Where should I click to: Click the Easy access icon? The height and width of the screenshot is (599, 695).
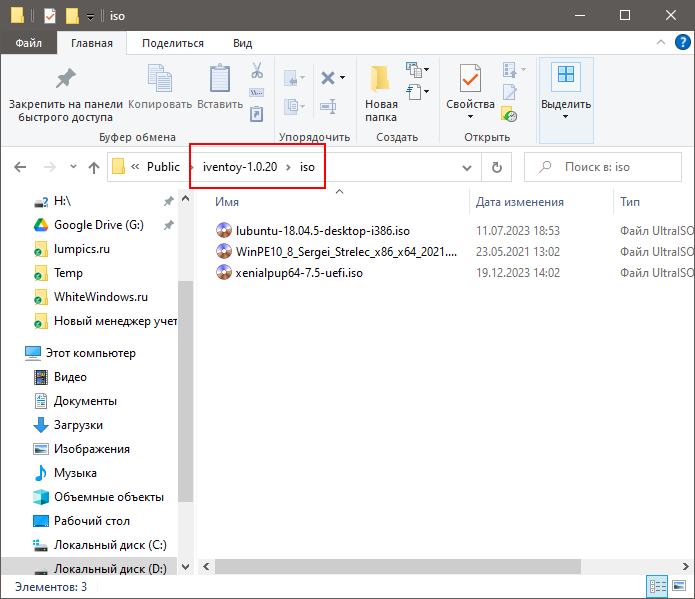coord(414,92)
